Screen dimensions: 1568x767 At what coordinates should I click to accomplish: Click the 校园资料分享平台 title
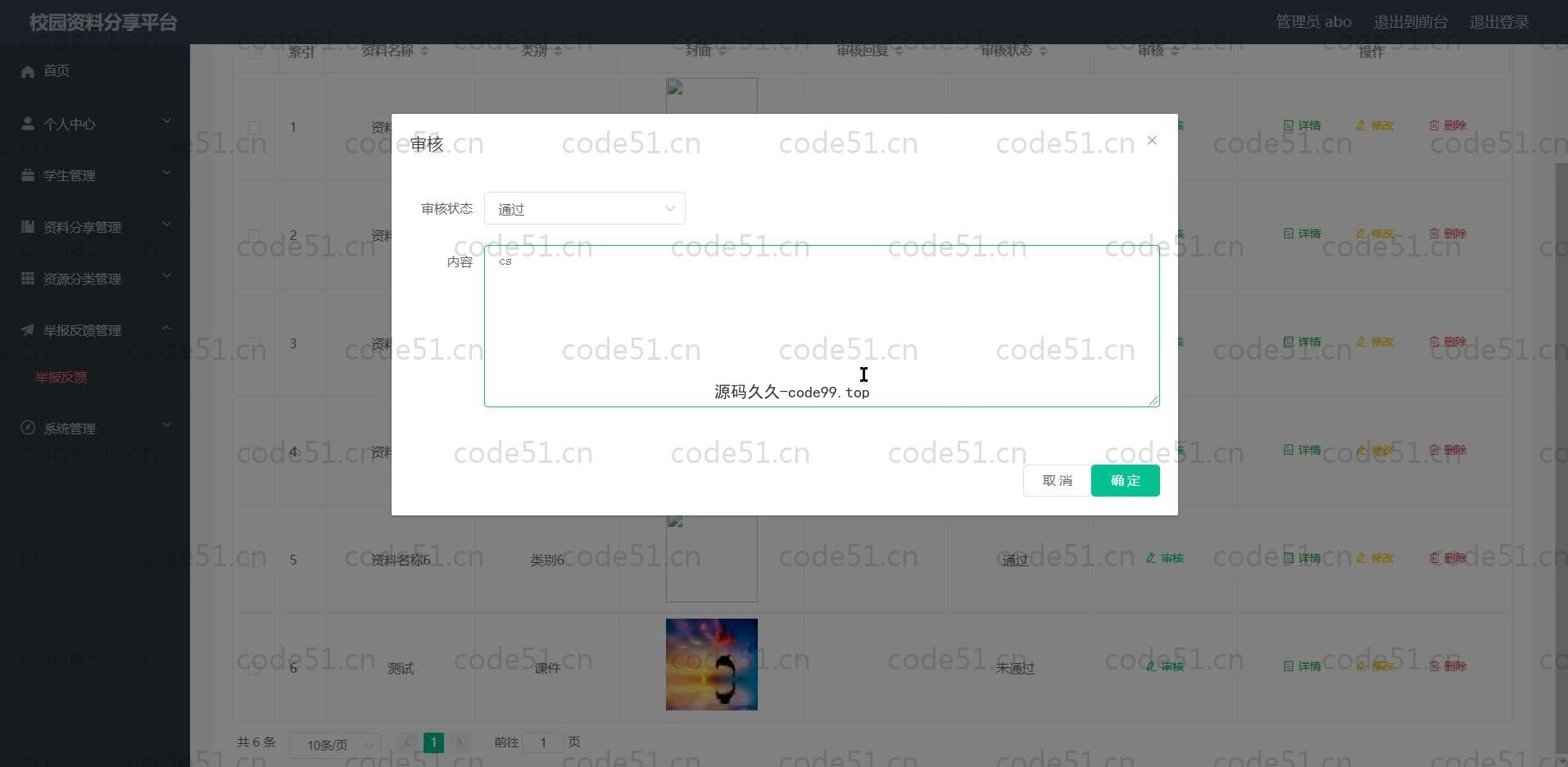pyautogui.click(x=103, y=22)
